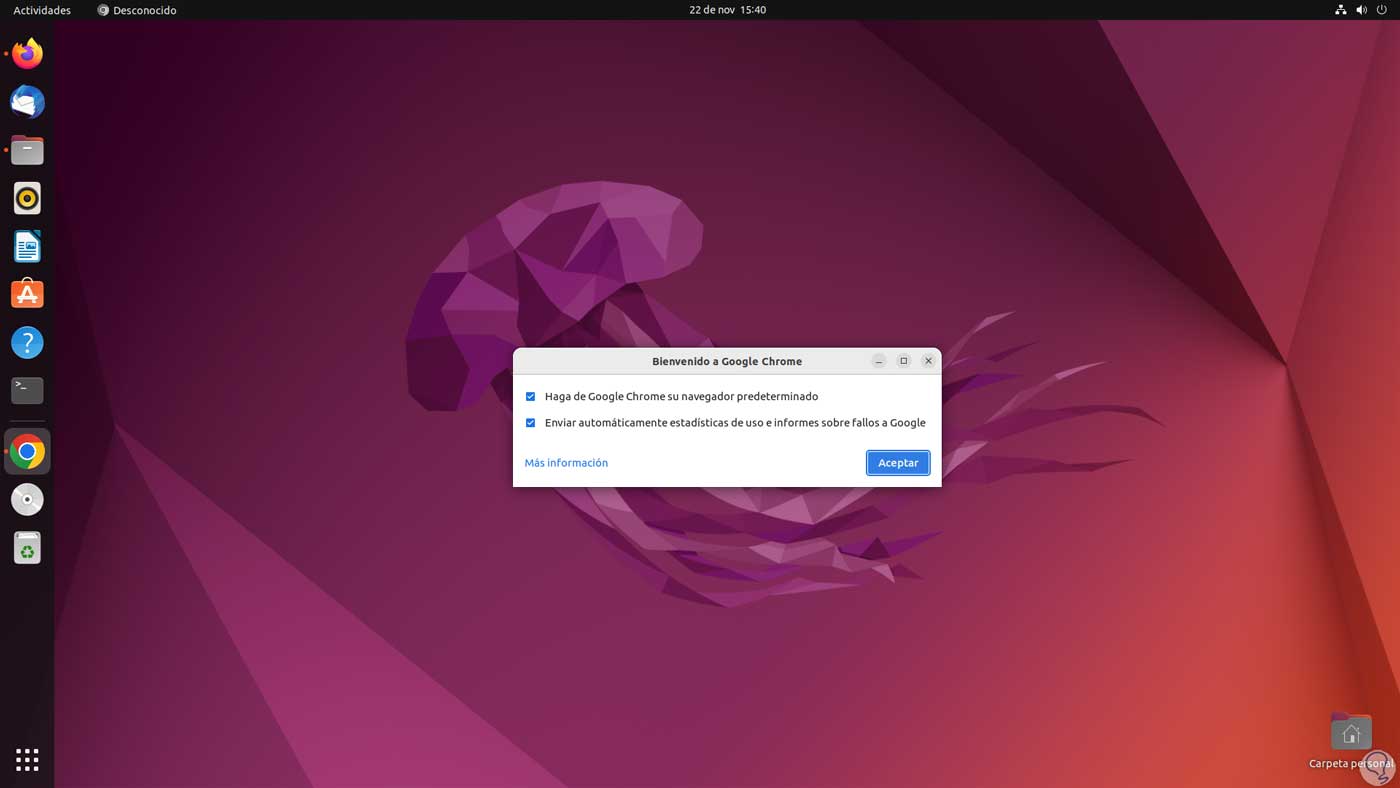The height and width of the screenshot is (788, 1400).
Task: Open the Trash from the dock
Action: coord(27,547)
